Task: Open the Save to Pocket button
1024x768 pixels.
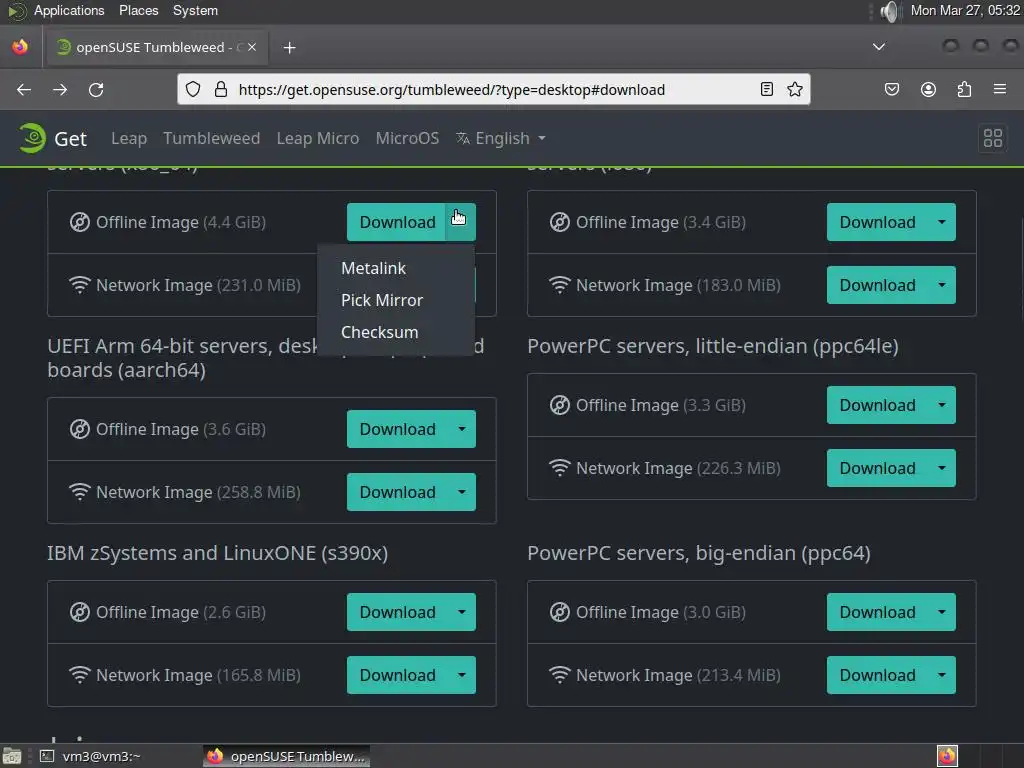Action: pyautogui.click(x=891, y=89)
